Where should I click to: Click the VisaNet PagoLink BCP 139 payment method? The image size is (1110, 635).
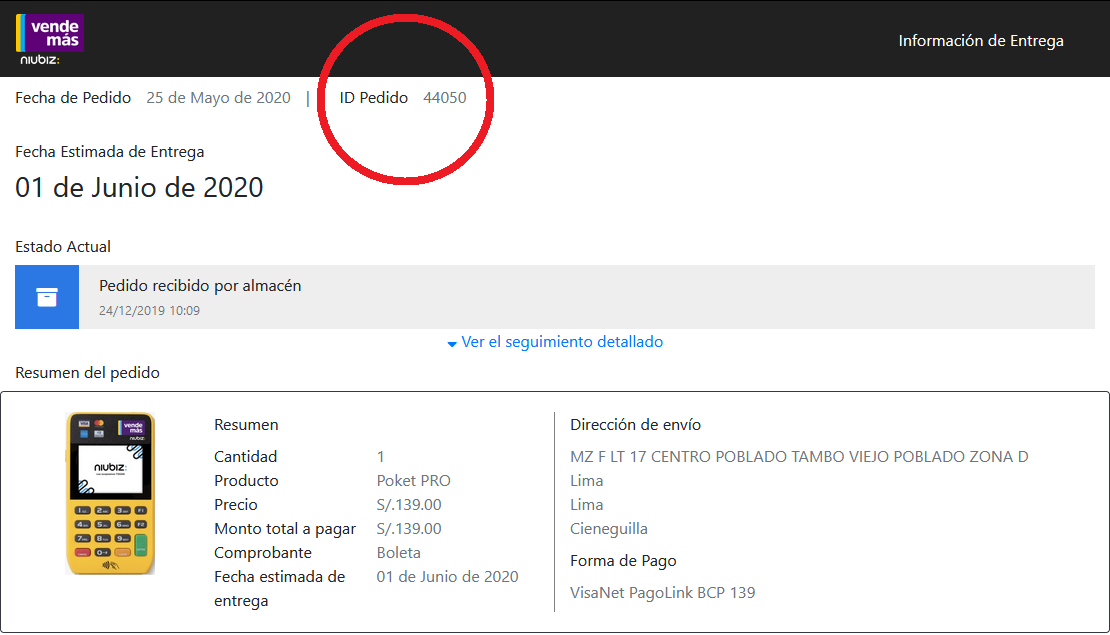(x=664, y=592)
